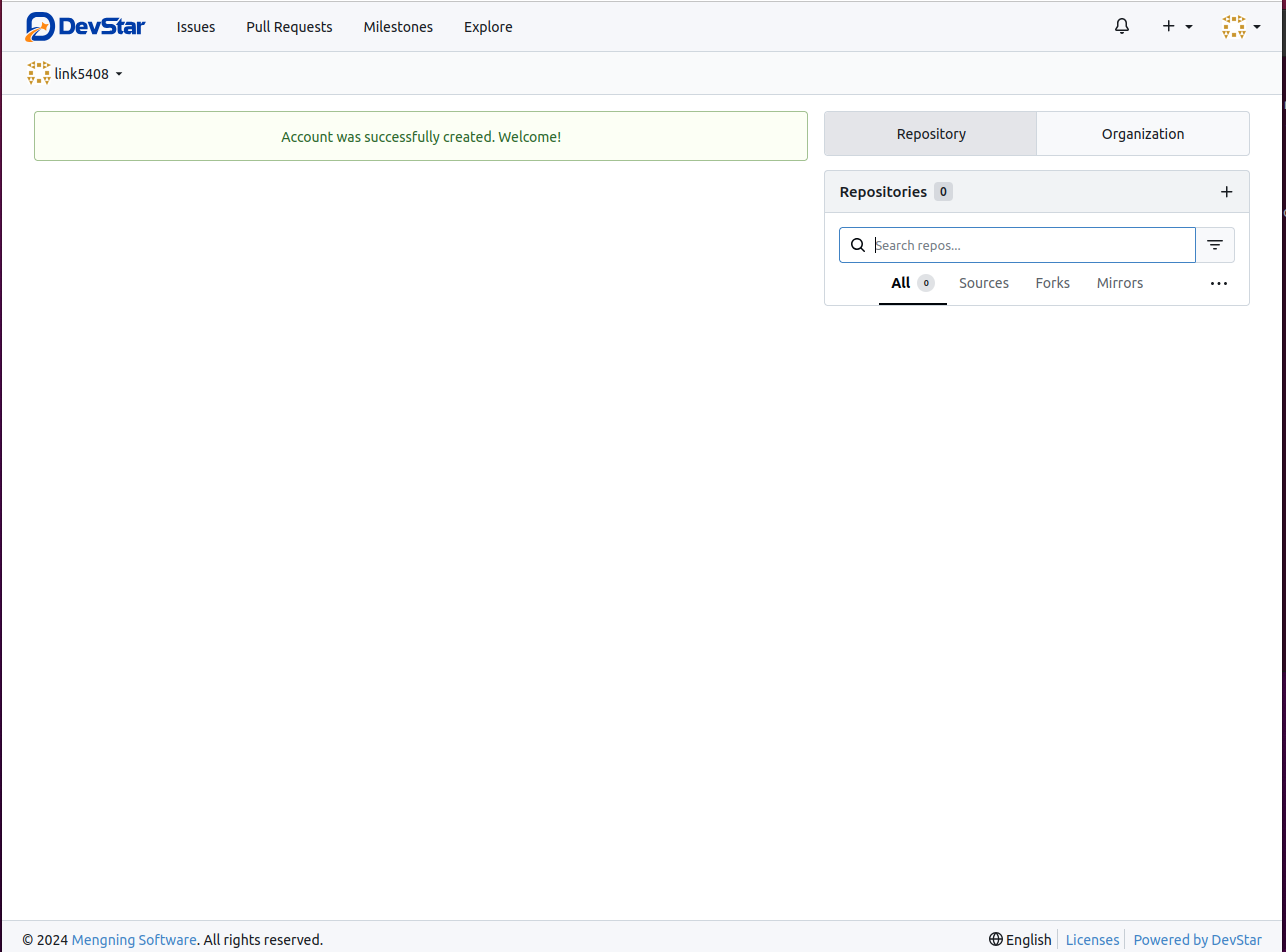The image size is (1286, 952).
Task: Open the search repos magnifier icon
Action: [x=857, y=244]
